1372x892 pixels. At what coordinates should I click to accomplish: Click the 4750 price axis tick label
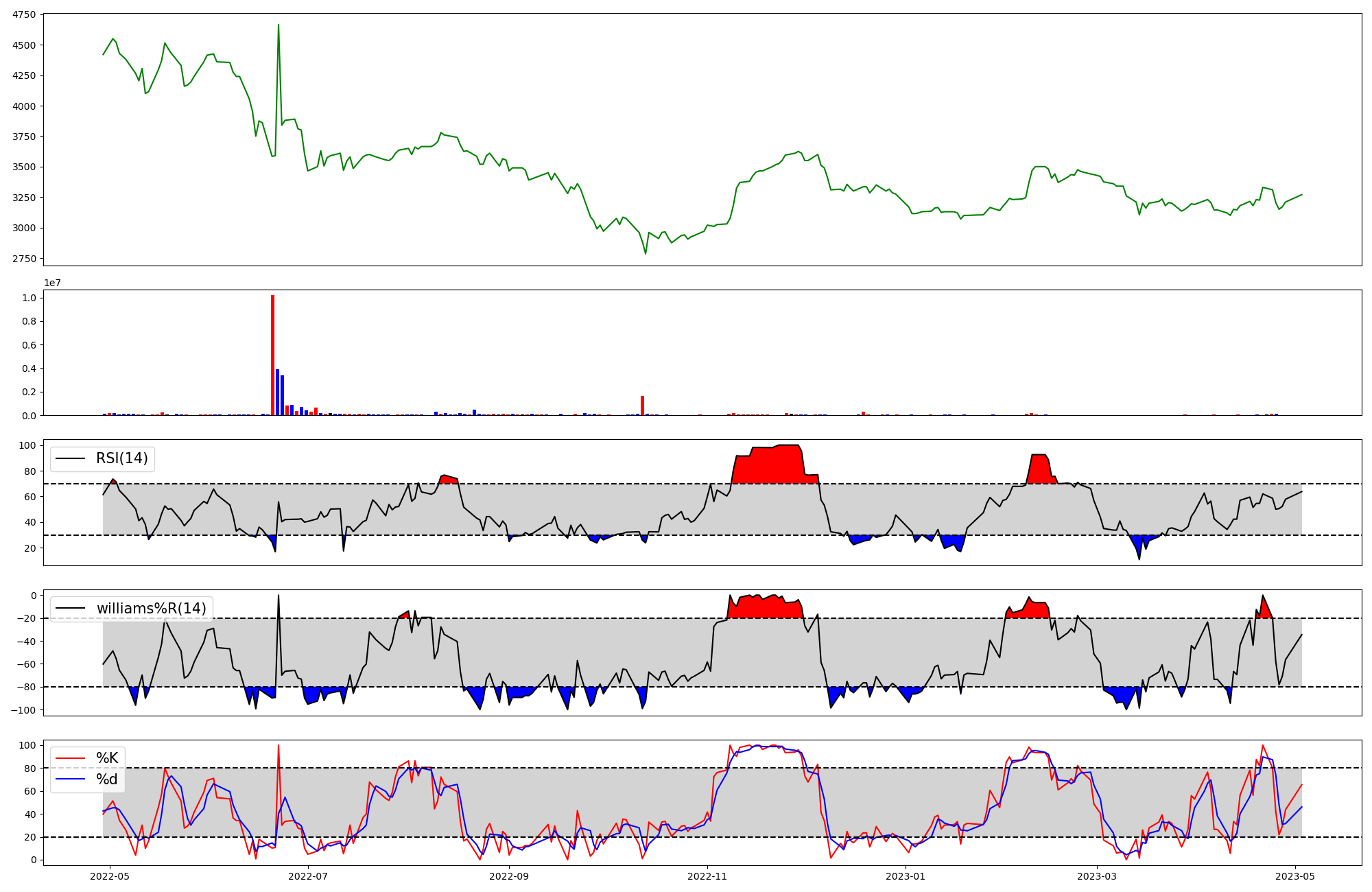coord(25,14)
